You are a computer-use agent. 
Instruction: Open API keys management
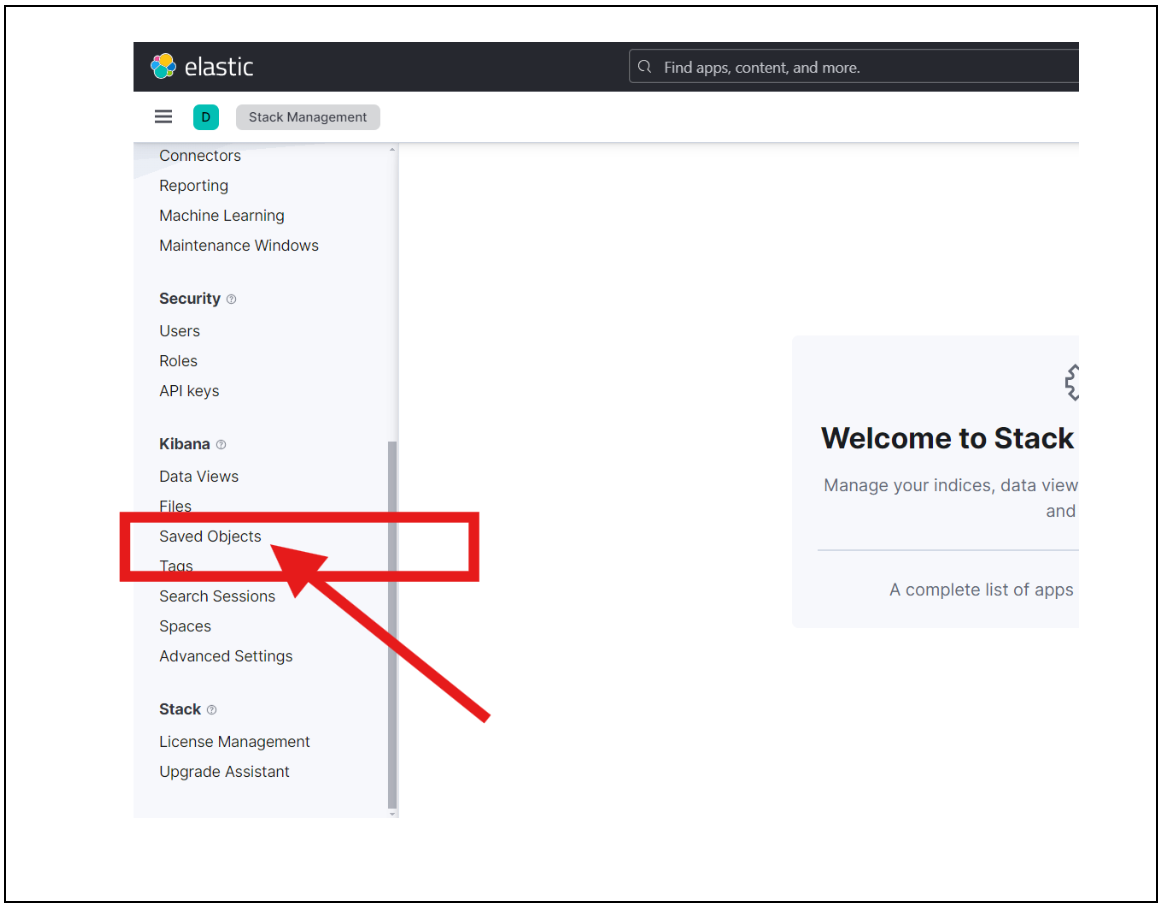(189, 391)
